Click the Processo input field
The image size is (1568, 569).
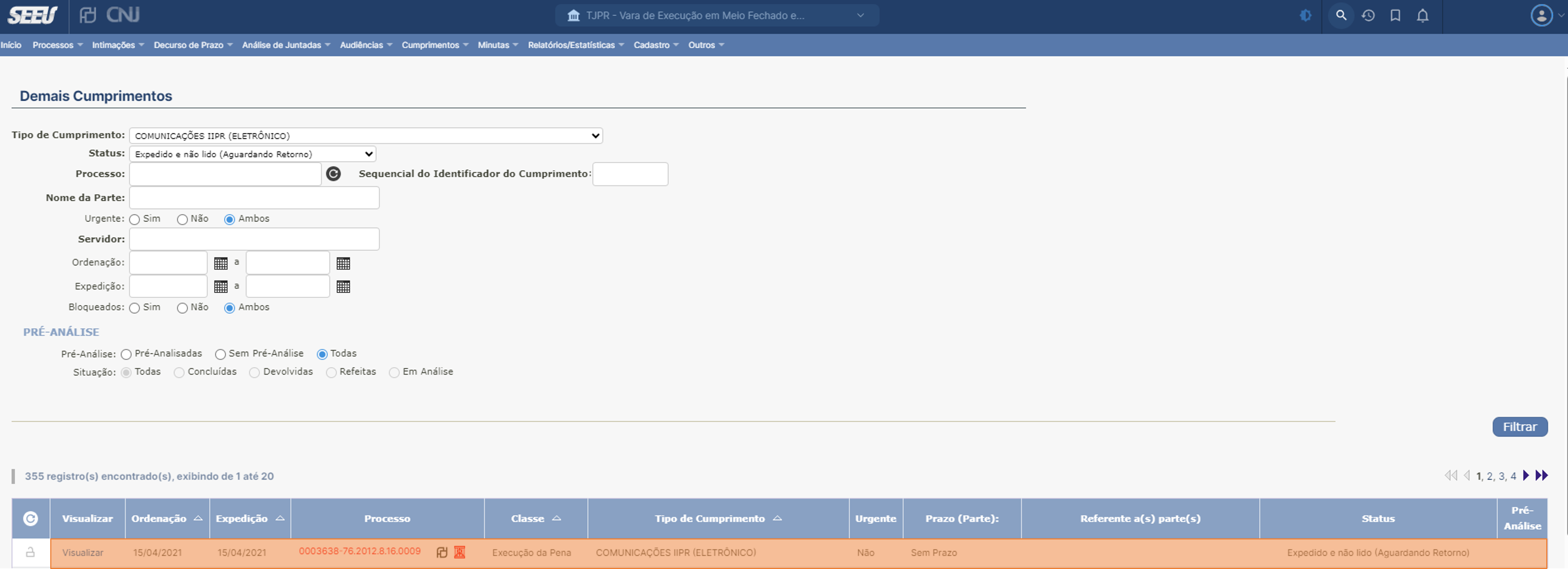225,174
